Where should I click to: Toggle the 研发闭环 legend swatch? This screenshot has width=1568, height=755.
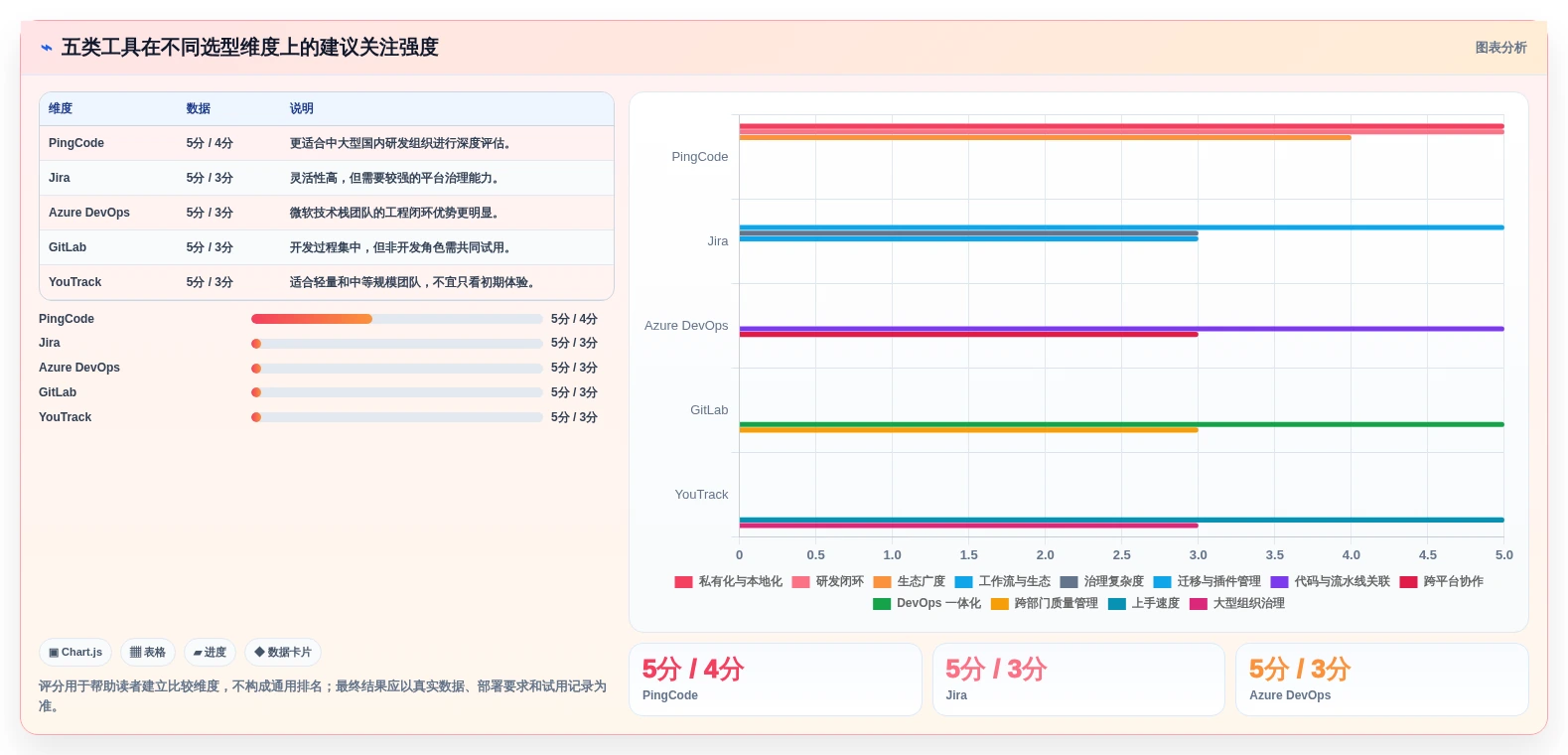800,582
